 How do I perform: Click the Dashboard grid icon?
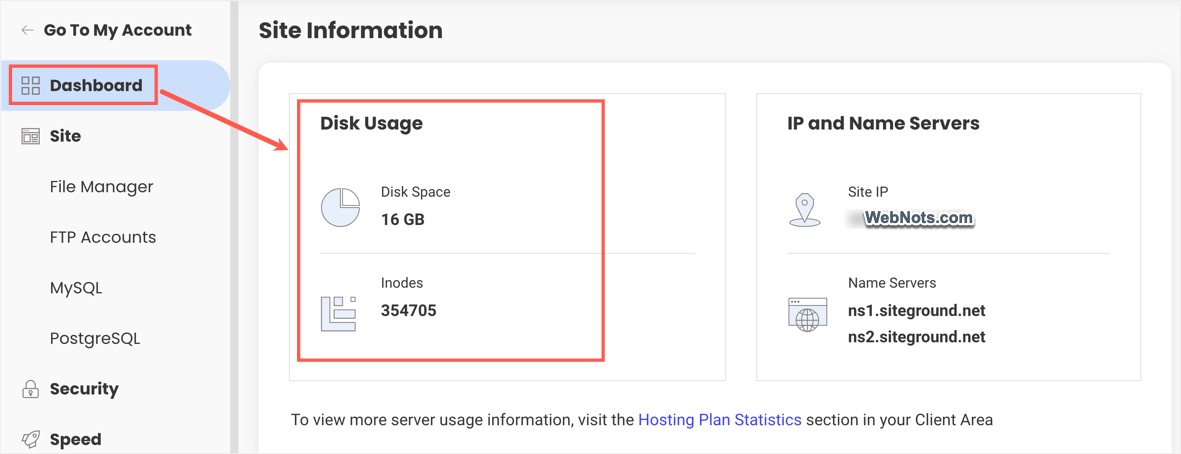click(x=30, y=86)
